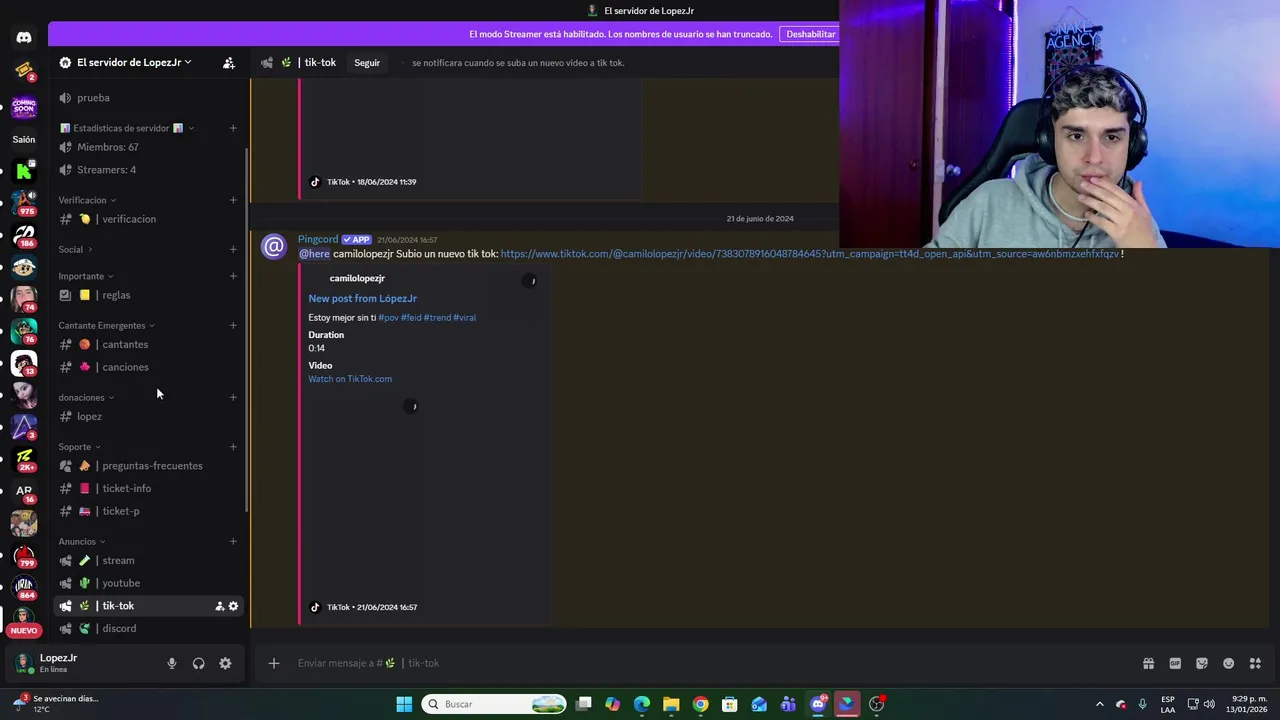Open the GIF picker
This screenshot has width=1280, height=720.
pos(1175,663)
